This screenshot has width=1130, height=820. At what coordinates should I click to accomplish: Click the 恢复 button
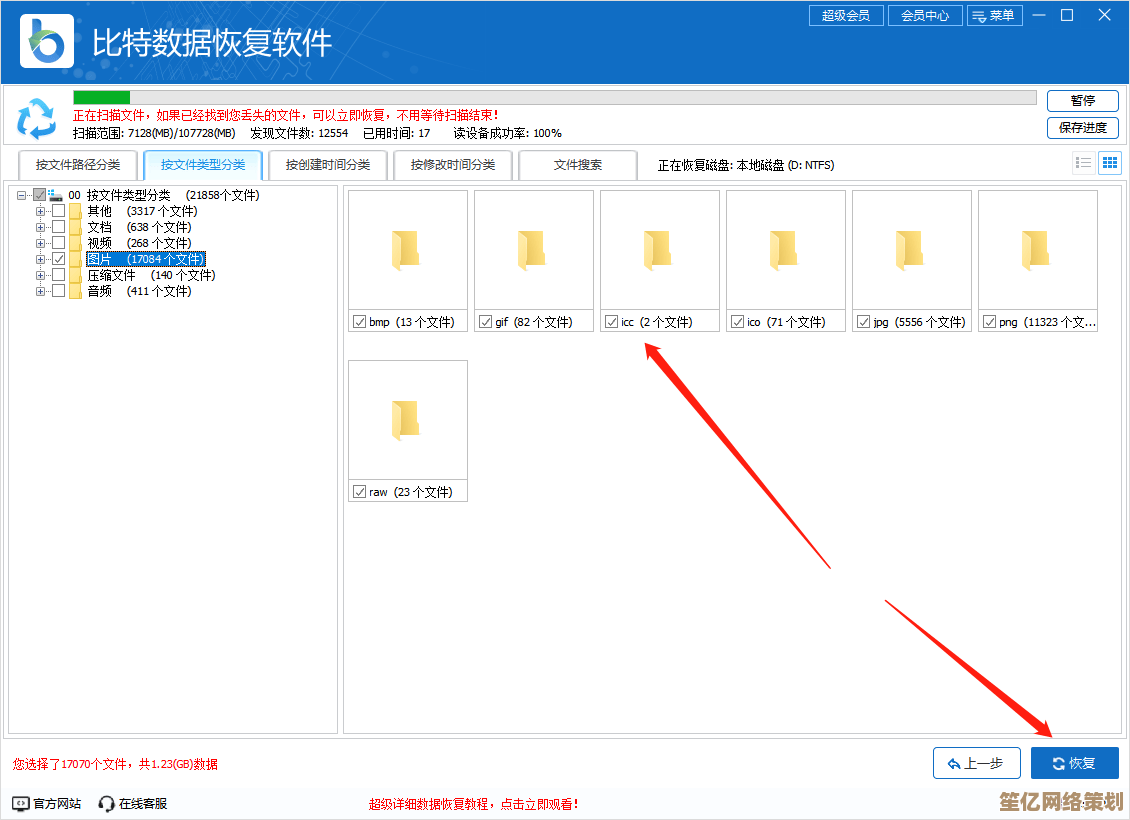(x=1074, y=763)
